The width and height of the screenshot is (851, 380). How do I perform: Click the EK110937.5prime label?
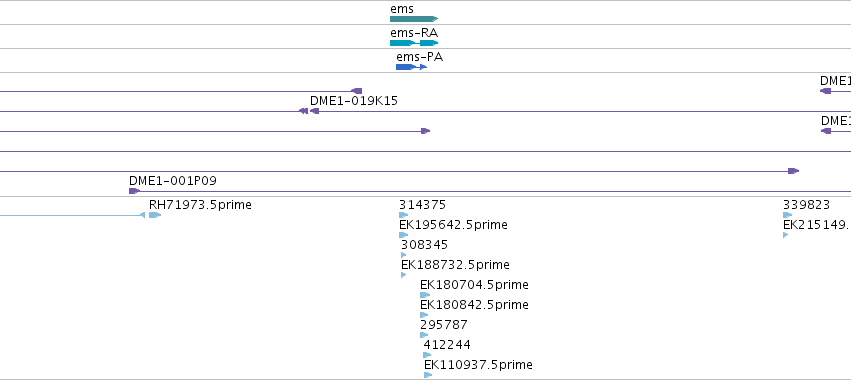tap(478, 365)
